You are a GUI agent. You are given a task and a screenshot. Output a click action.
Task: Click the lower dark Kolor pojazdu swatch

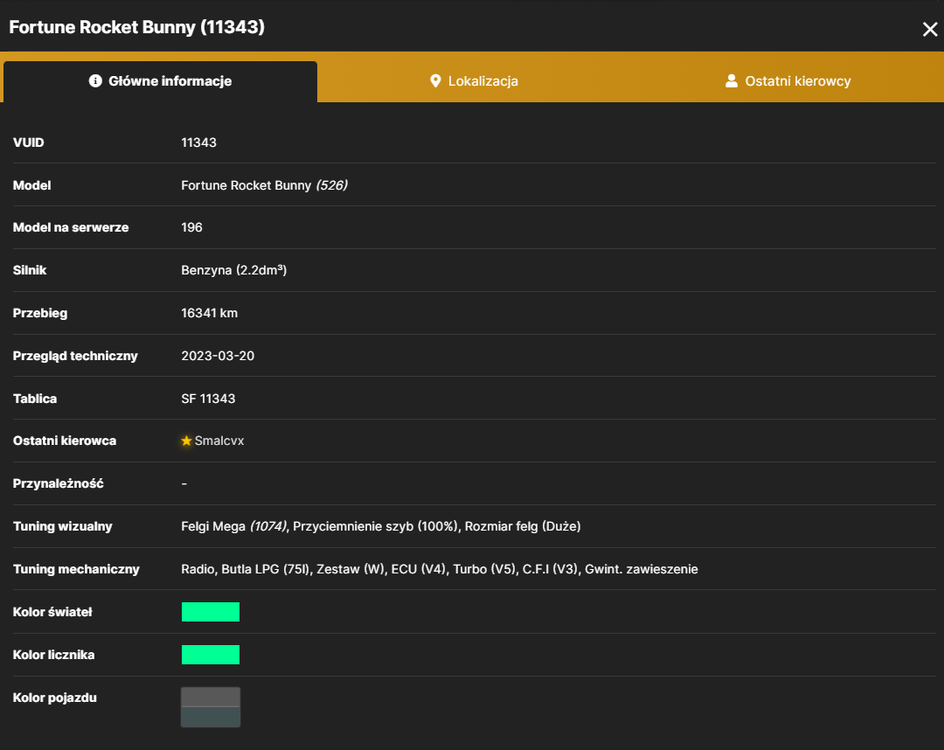pos(211,717)
